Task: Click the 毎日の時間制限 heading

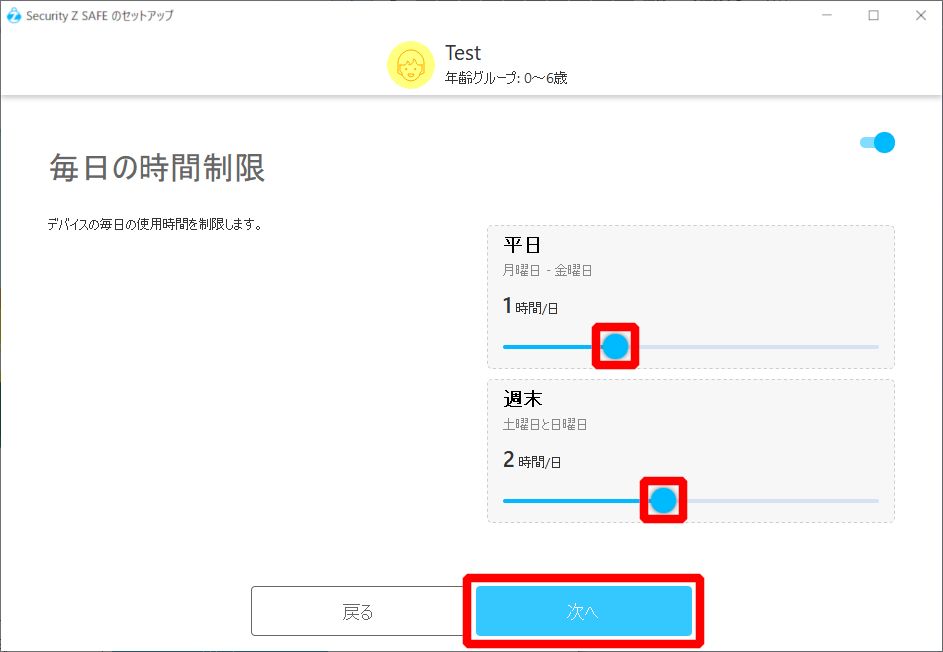Action: pos(157,168)
